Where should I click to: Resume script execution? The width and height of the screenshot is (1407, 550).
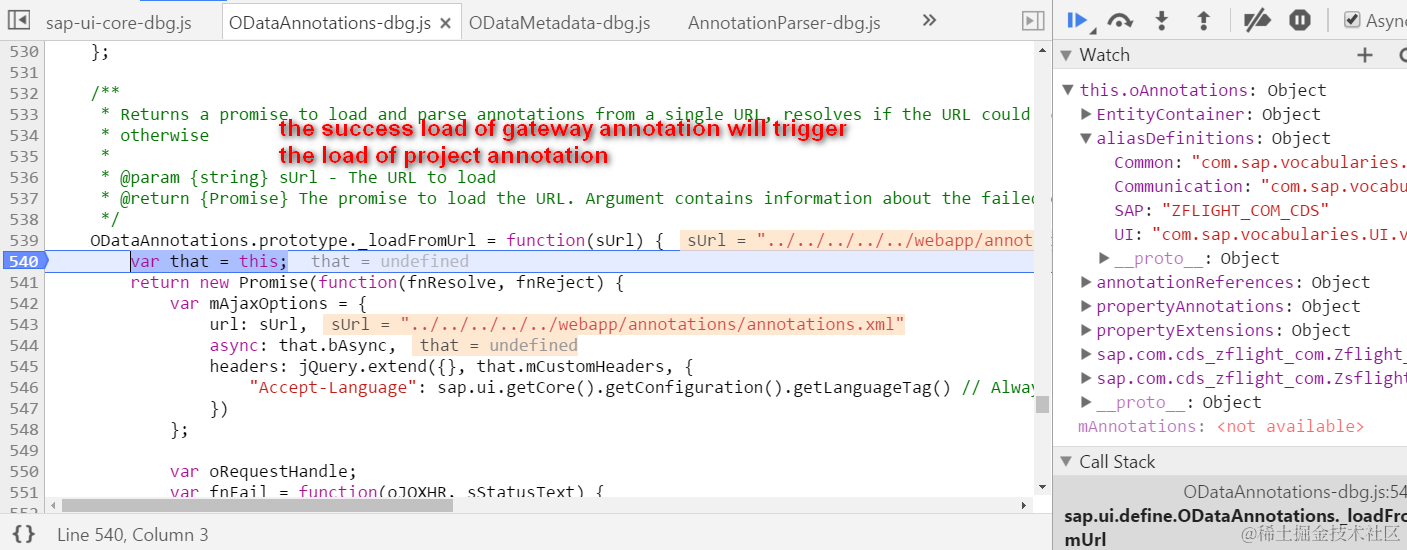(x=1078, y=20)
